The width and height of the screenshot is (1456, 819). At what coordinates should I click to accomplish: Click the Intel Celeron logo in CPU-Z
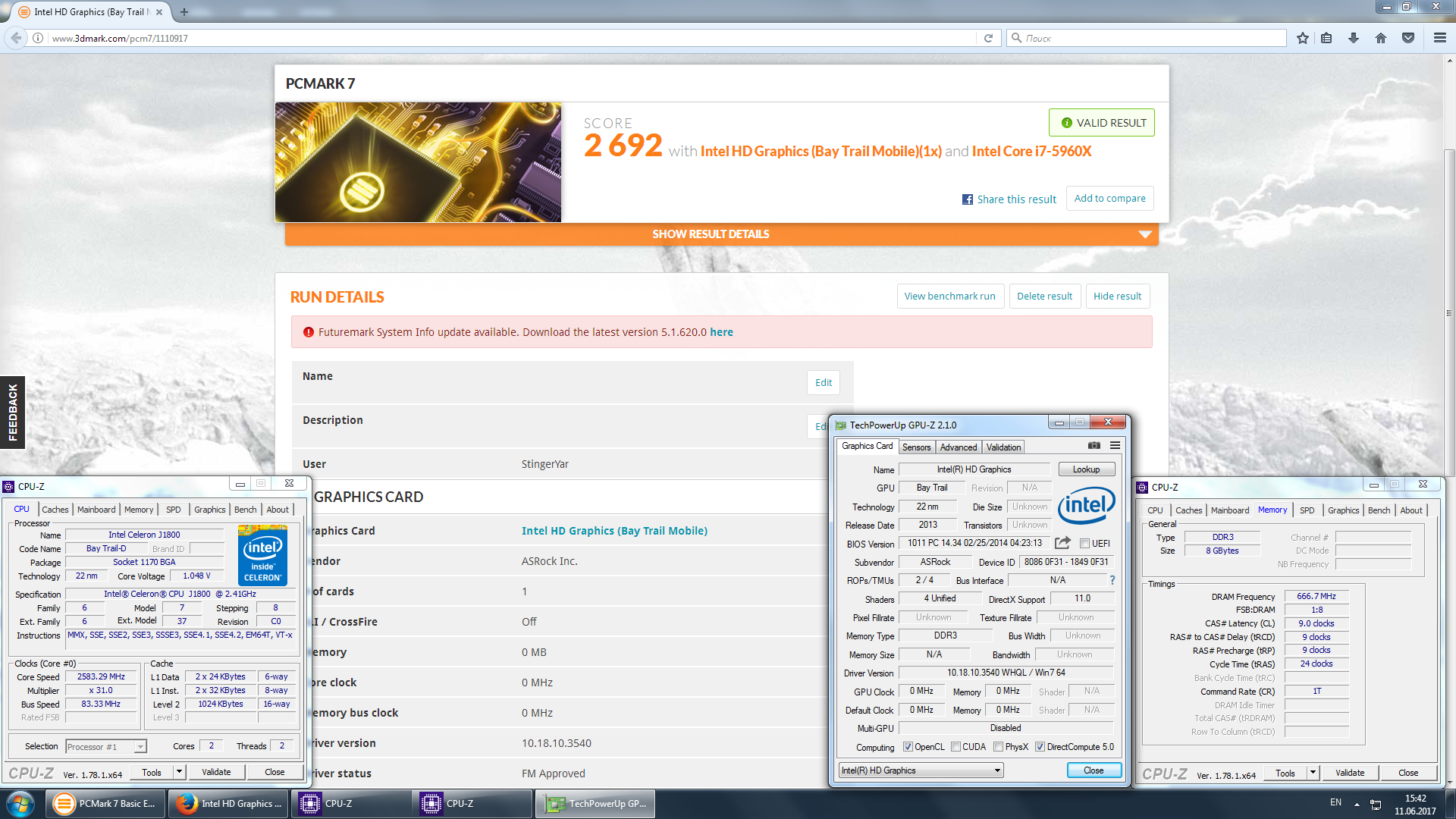coord(262,554)
